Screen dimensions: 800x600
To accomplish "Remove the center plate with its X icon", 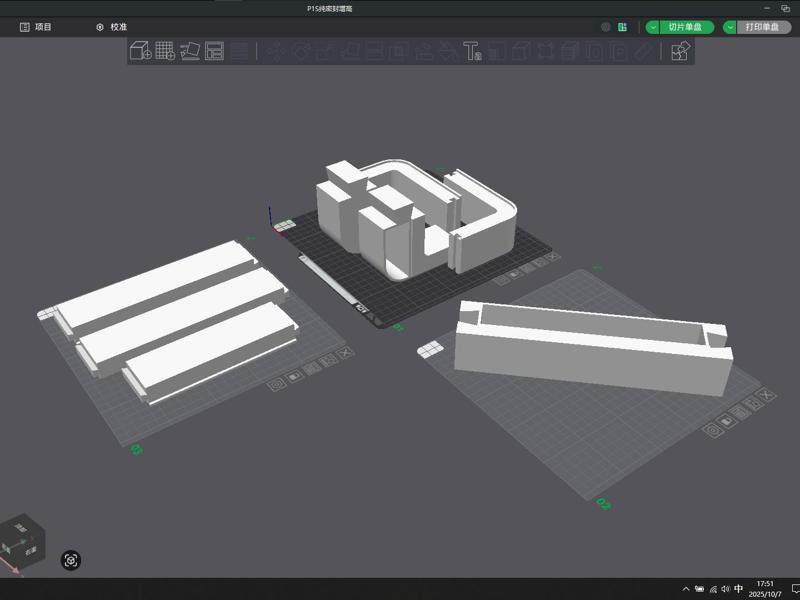I will 553,256.
